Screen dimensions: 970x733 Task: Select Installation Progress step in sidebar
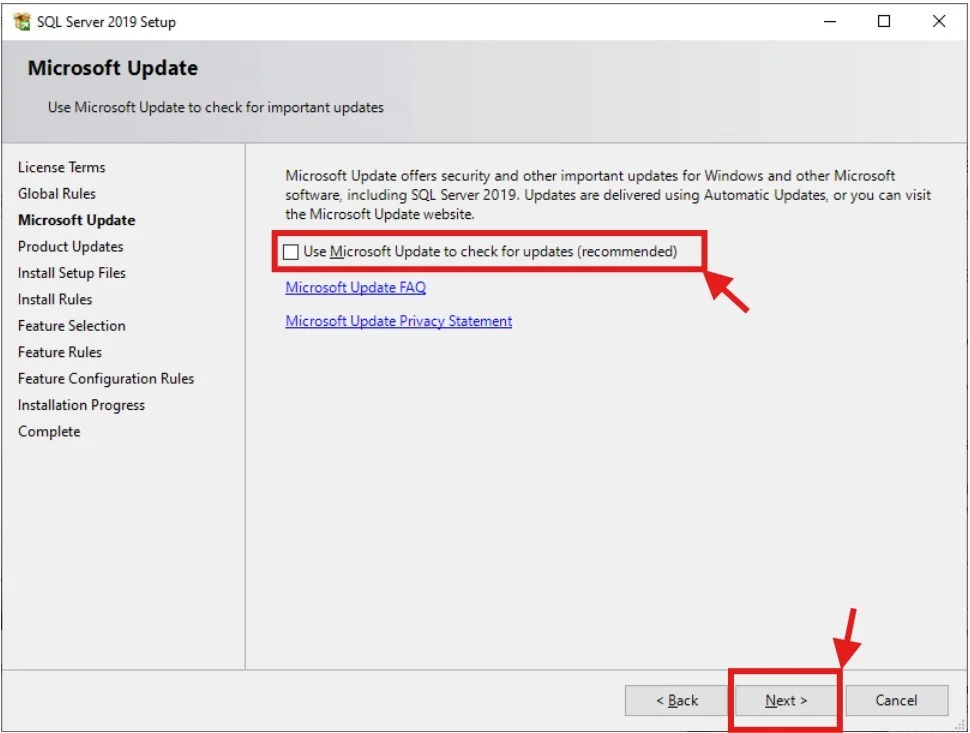pos(81,405)
